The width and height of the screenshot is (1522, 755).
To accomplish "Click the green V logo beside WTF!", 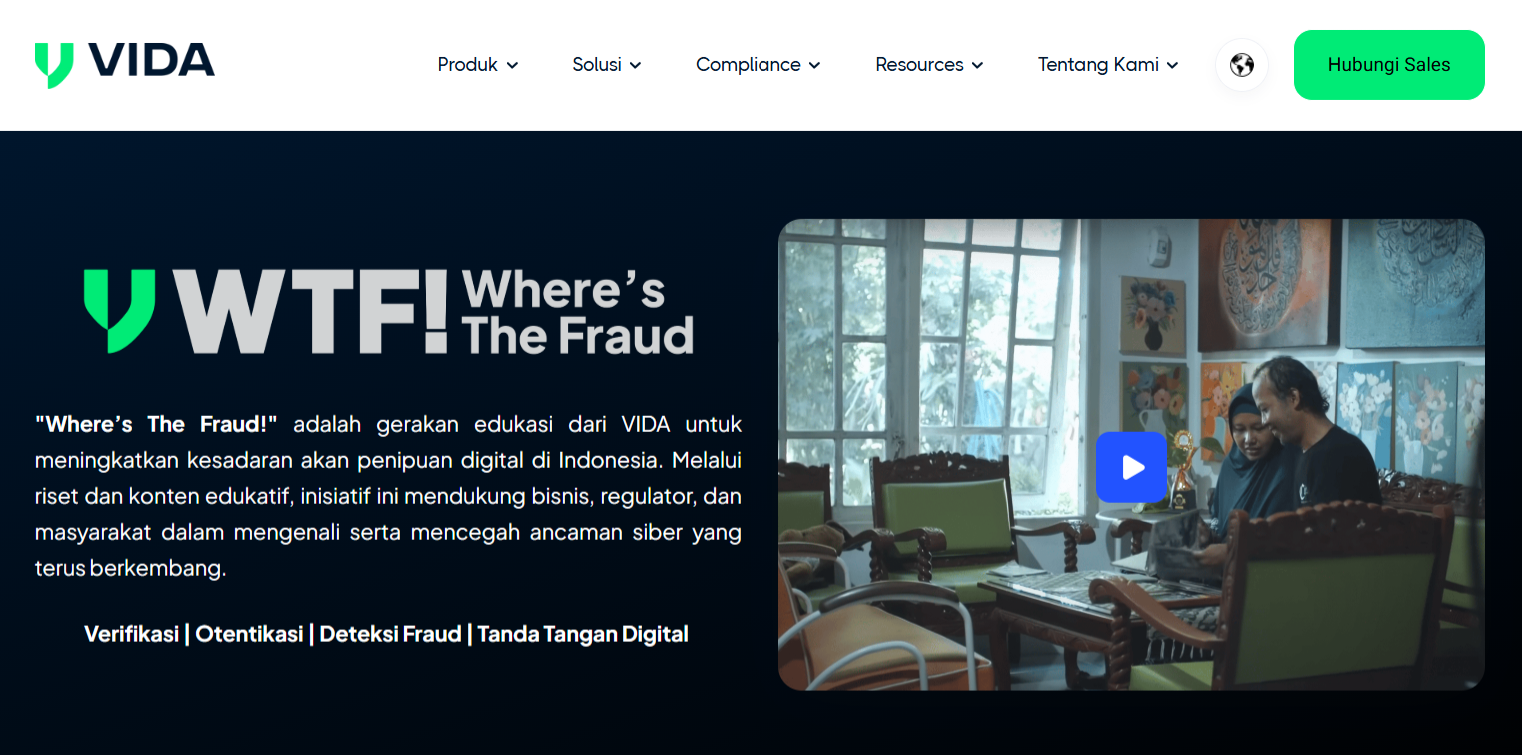I will pos(120,312).
